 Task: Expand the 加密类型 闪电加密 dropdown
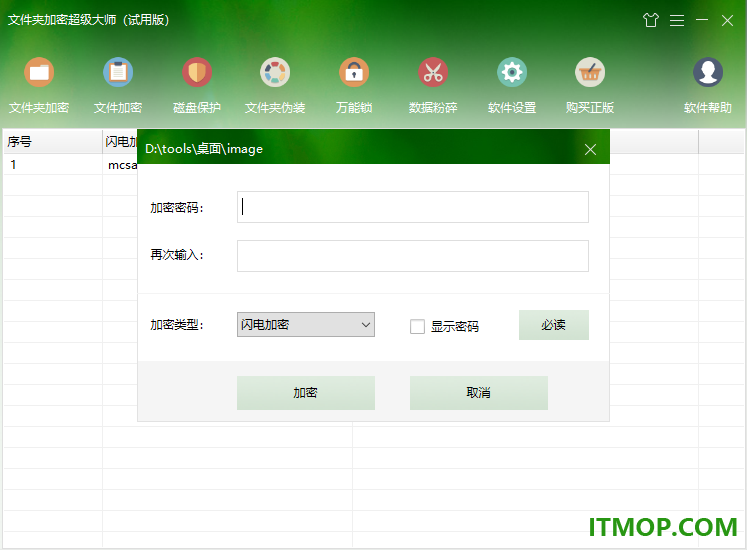(306, 325)
